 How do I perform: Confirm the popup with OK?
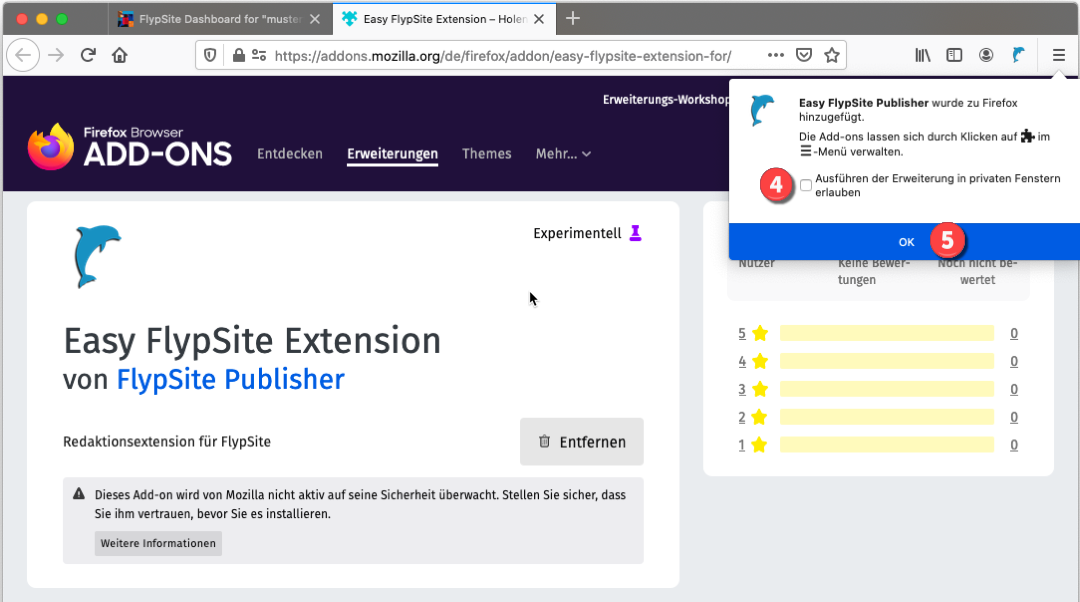(904, 242)
